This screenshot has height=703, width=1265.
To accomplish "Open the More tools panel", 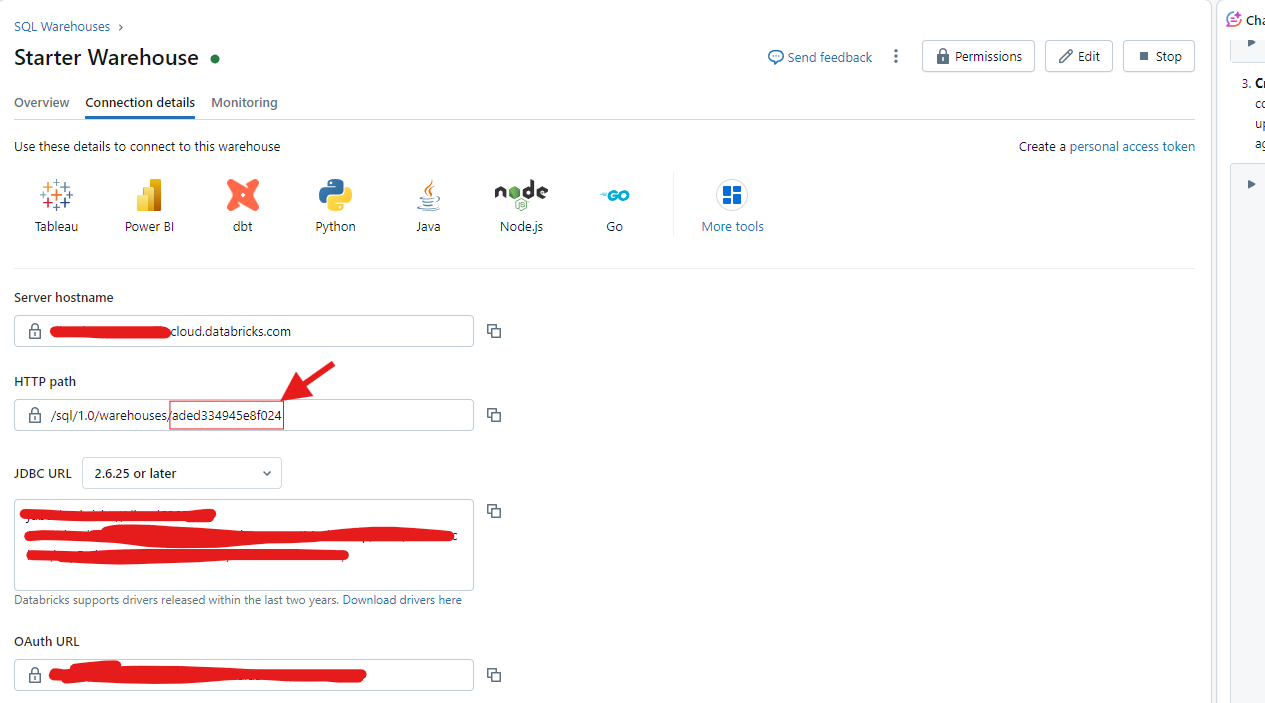I will (x=731, y=205).
